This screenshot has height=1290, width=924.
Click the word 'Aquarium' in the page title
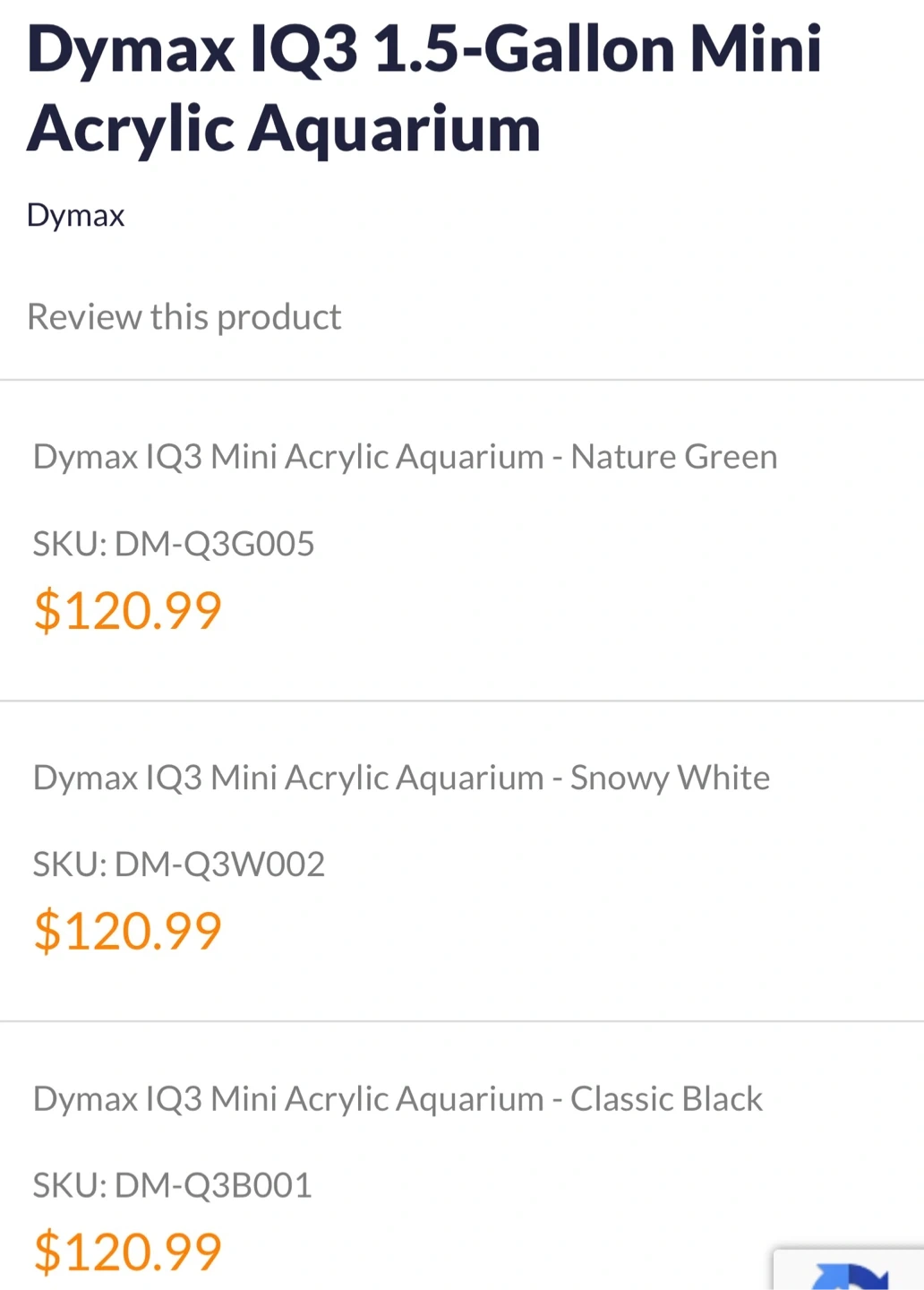click(x=394, y=129)
